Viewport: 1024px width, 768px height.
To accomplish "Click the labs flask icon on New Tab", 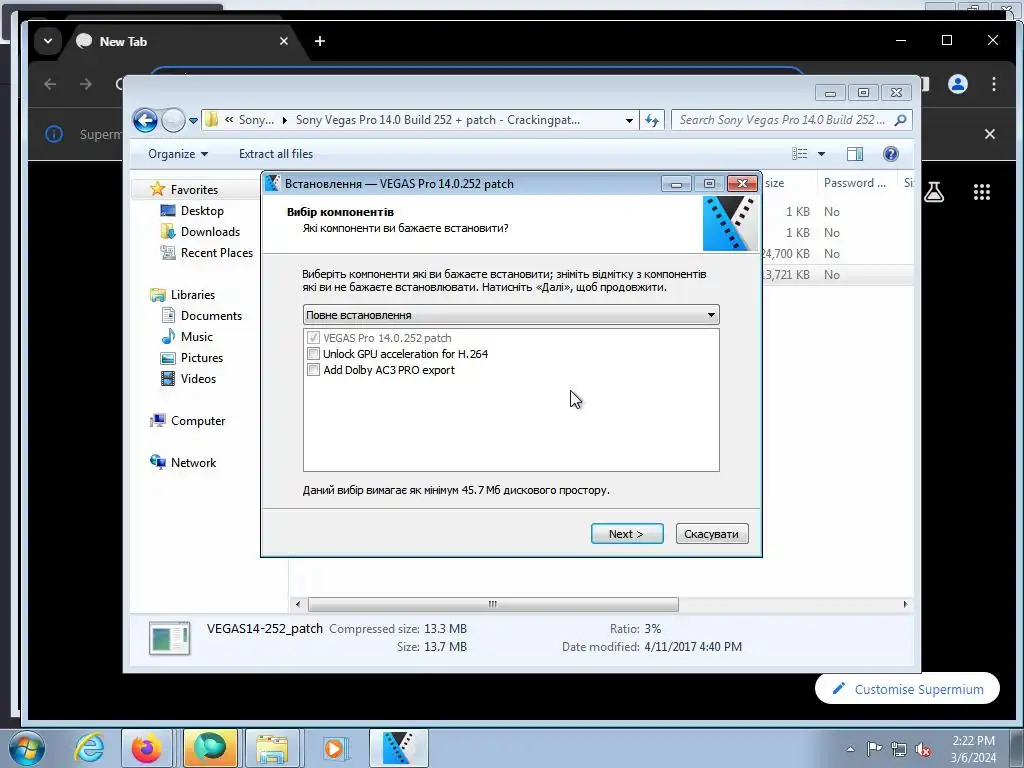I will point(934,192).
